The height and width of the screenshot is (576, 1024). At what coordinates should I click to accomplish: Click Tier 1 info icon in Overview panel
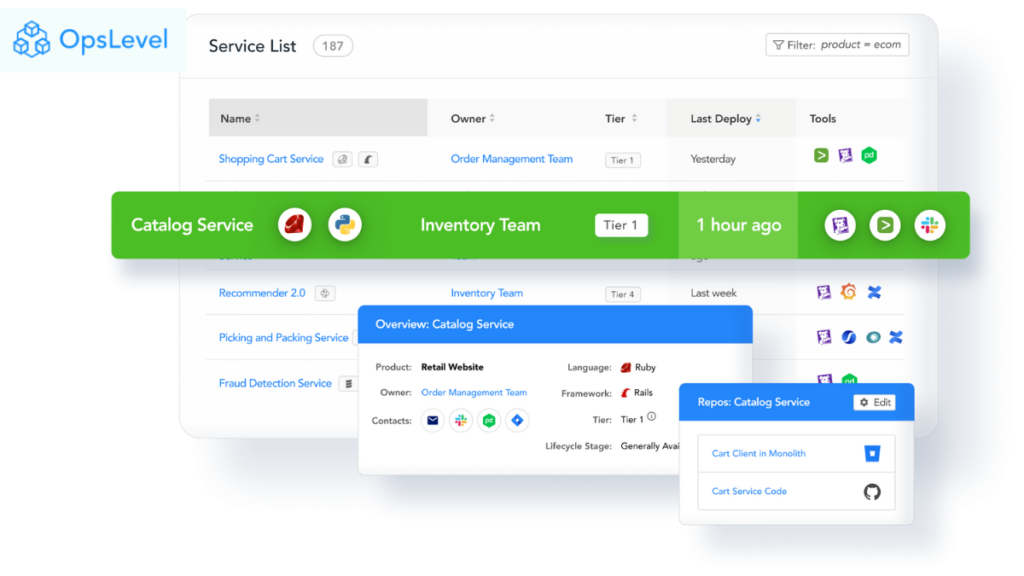pyautogui.click(x=652, y=417)
